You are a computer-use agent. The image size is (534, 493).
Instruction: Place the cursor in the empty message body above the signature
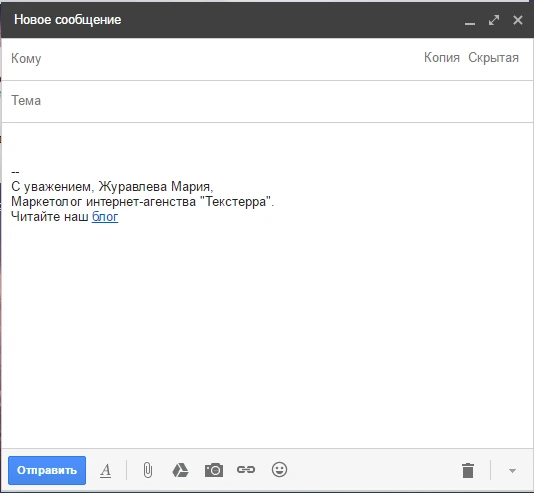click(x=267, y=146)
